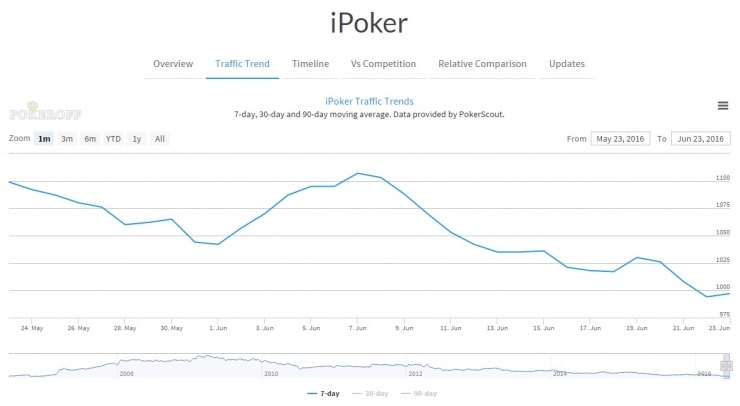The image size is (740, 406).
Task: Show All time zoom range
Action: [160, 139]
